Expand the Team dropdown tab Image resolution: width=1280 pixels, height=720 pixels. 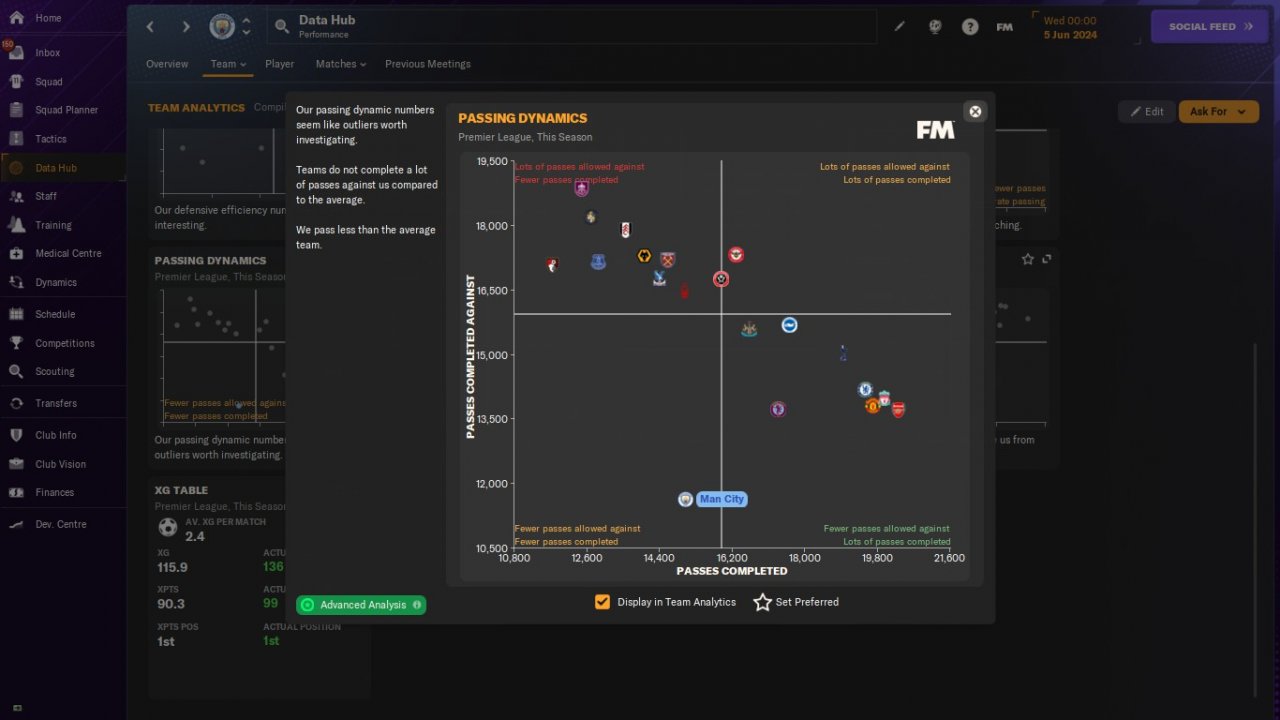tap(228, 64)
